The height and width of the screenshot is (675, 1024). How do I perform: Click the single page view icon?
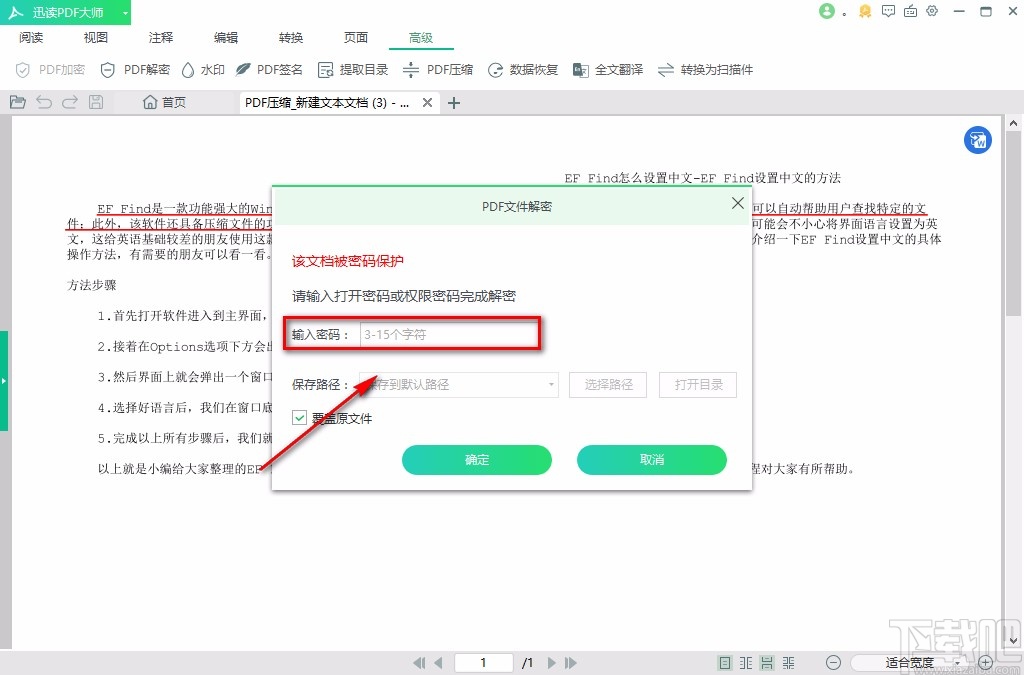tap(724, 662)
